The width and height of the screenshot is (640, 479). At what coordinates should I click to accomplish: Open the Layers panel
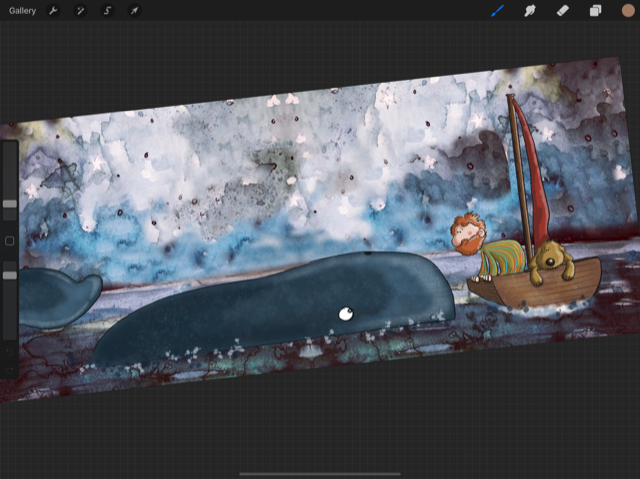[x=595, y=11]
